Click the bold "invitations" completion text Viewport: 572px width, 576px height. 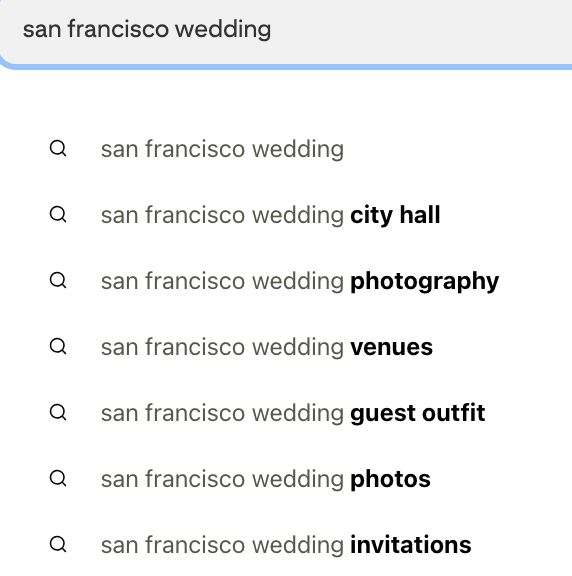pos(411,545)
